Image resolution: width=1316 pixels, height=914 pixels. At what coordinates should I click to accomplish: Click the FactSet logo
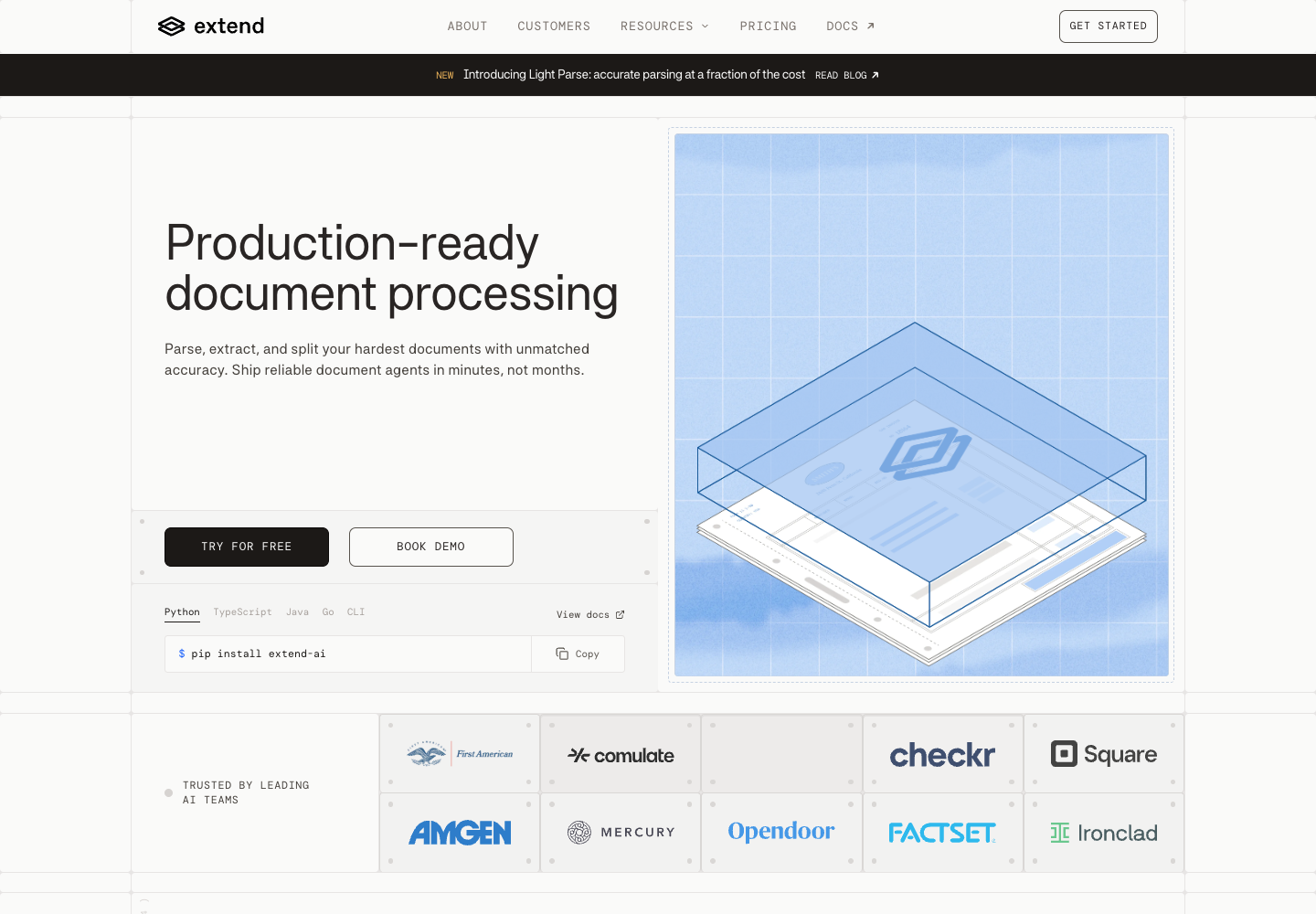click(942, 833)
